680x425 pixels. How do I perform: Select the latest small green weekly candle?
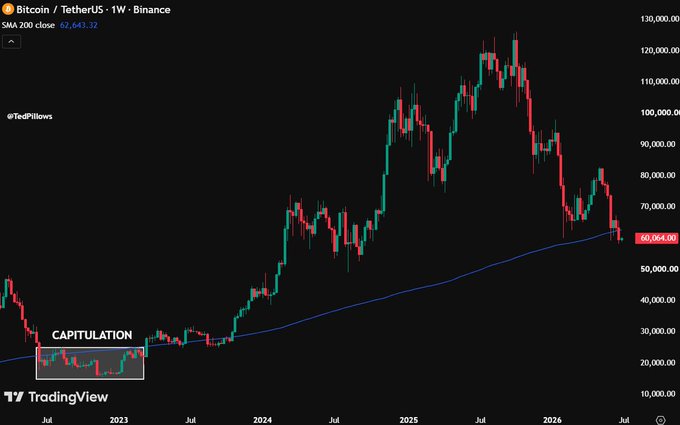coord(622,239)
